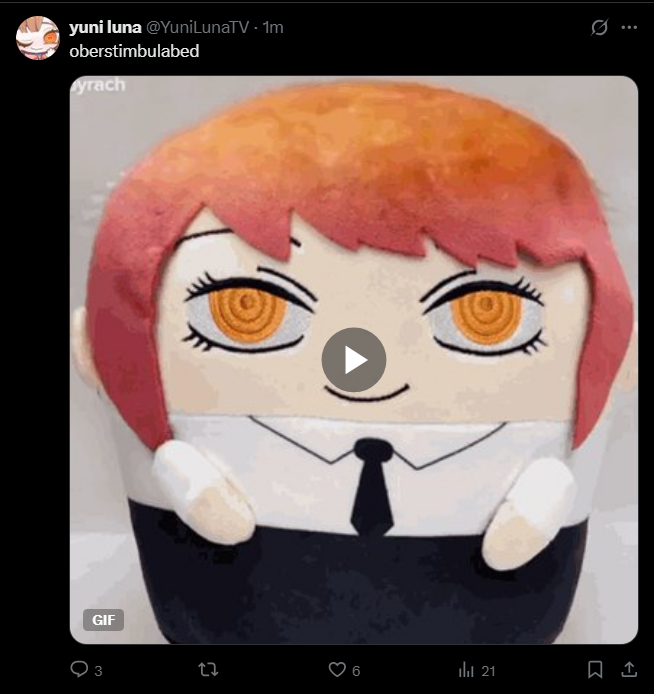The image size is (654, 694).
Task: Click the reply count of 3
Action: click(98, 671)
